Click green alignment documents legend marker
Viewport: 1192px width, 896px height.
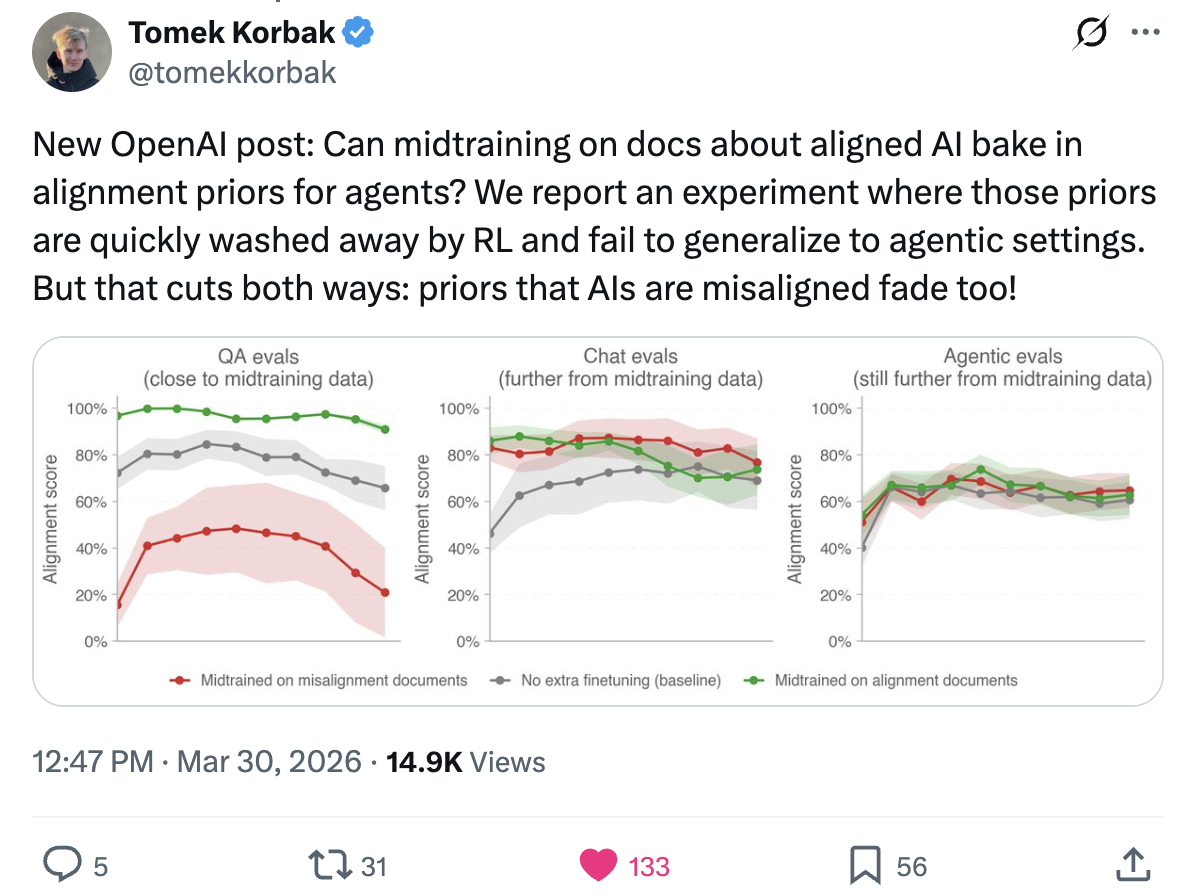[756, 681]
